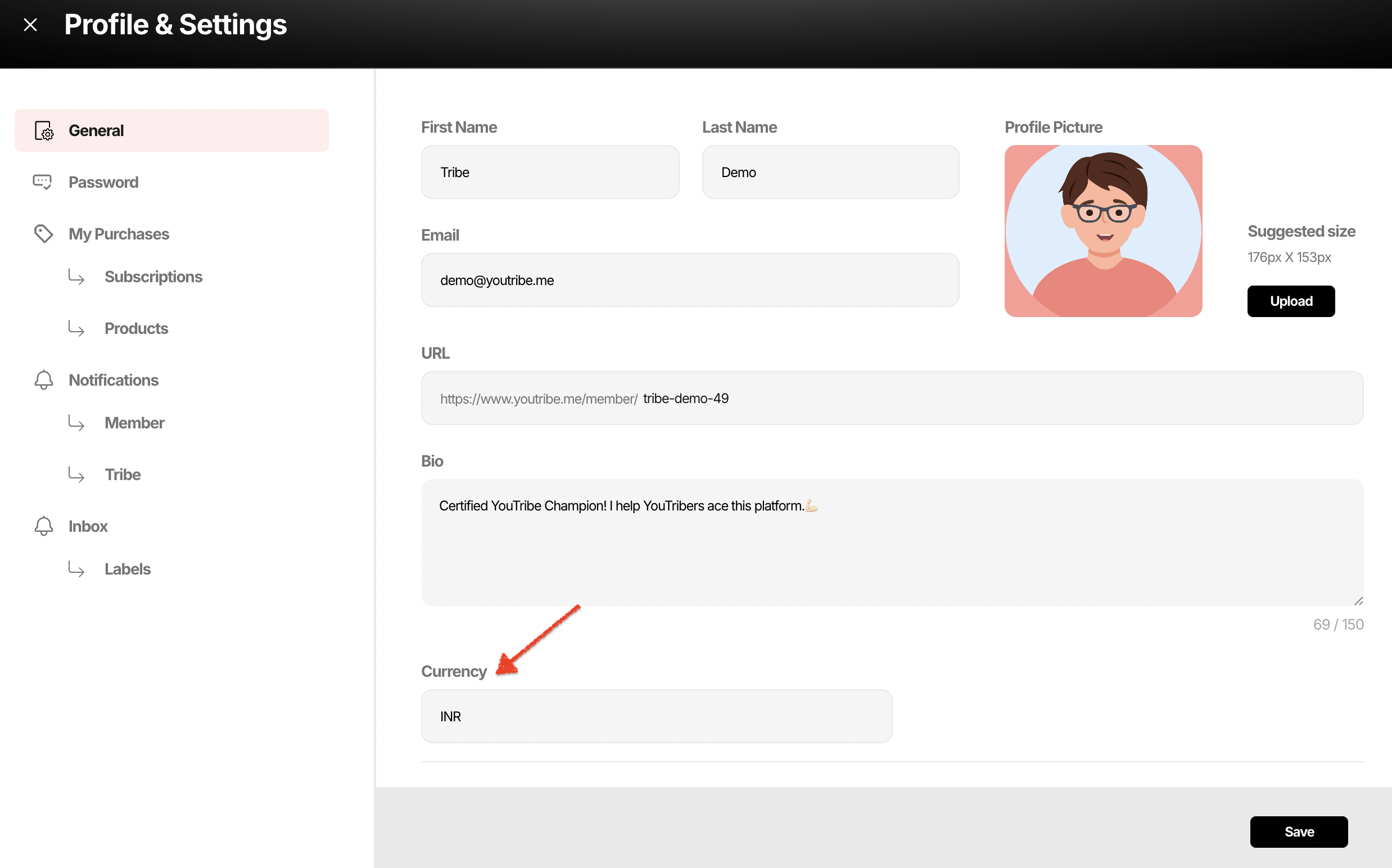Click the My Purchases tag icon
Viewport: 1392px width, 868px height.
click(x=44, y=234)
